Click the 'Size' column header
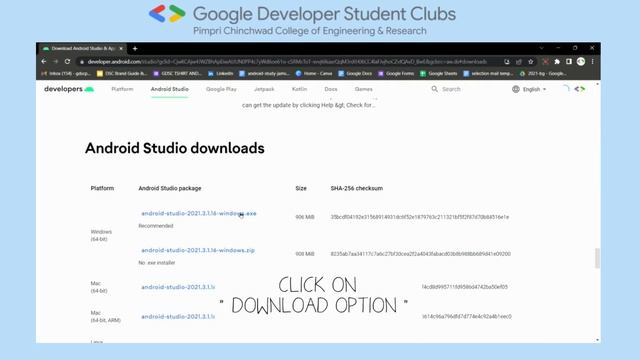The image size is (640, 360). (301, 188)
